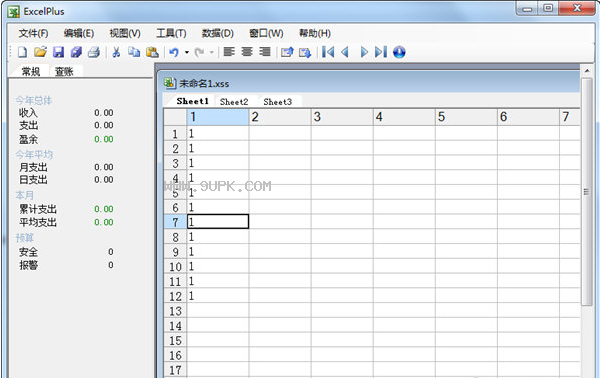Open the 窗口(W) menu
600x378 pixels.
point(266,34)
